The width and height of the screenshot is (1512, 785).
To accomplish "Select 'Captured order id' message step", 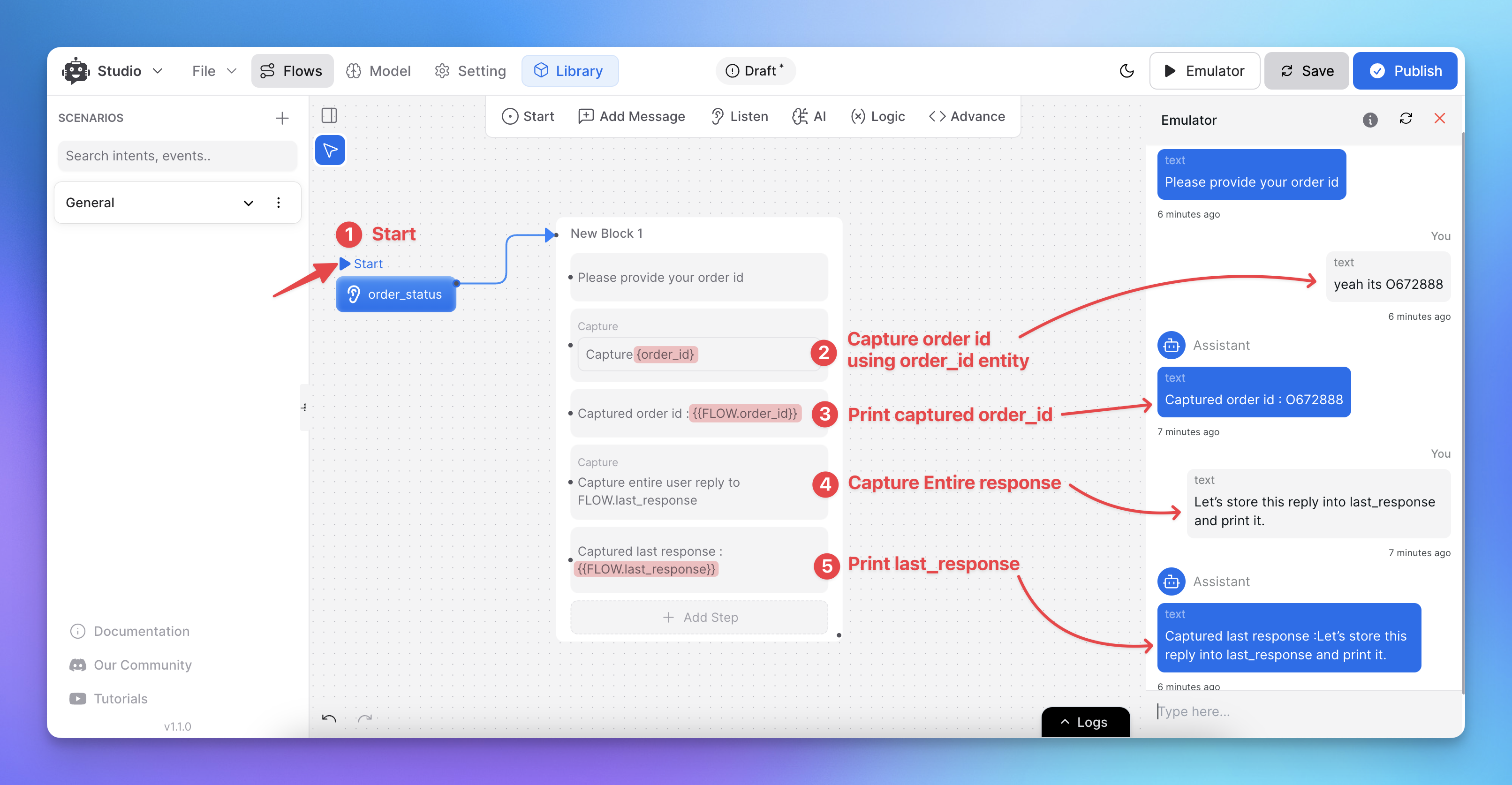I will [698, 413].
